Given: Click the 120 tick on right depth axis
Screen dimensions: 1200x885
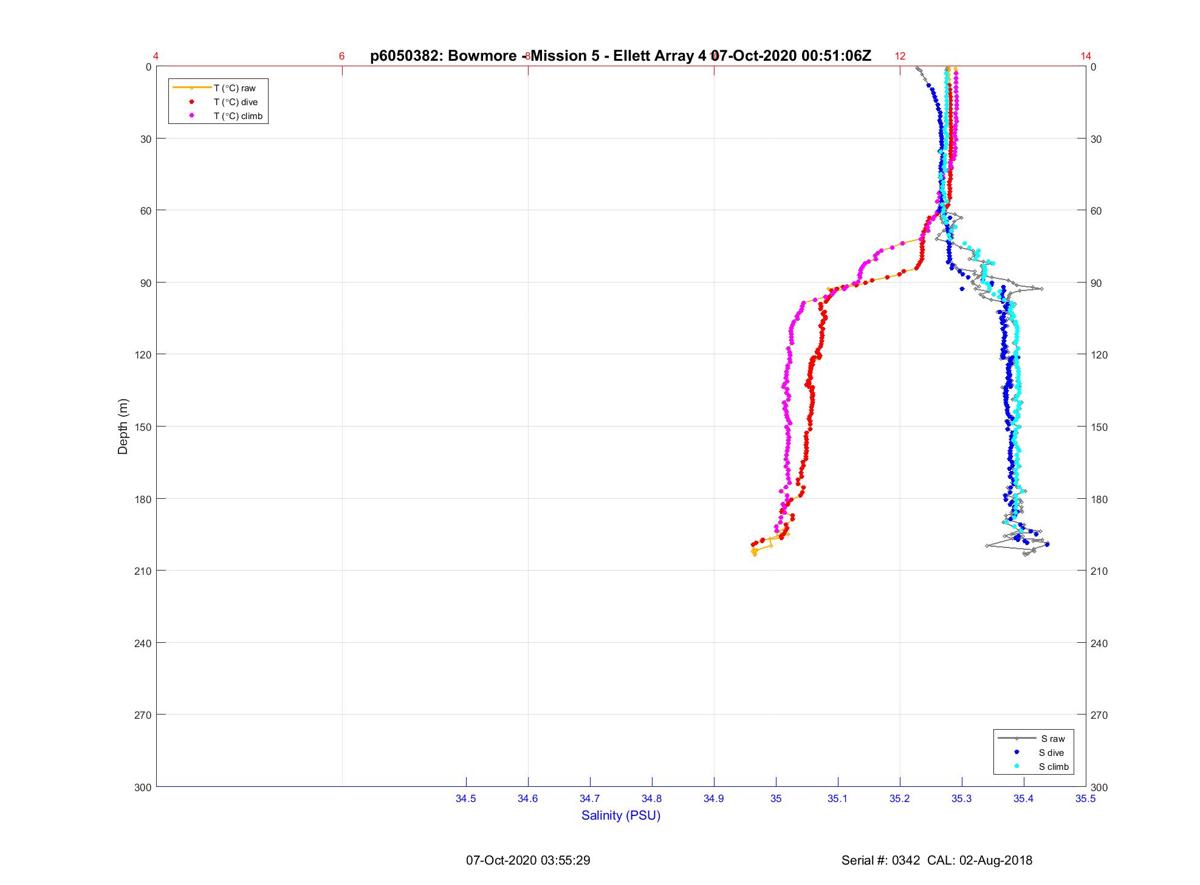Looking at the screenshot, I should 1101,355.
